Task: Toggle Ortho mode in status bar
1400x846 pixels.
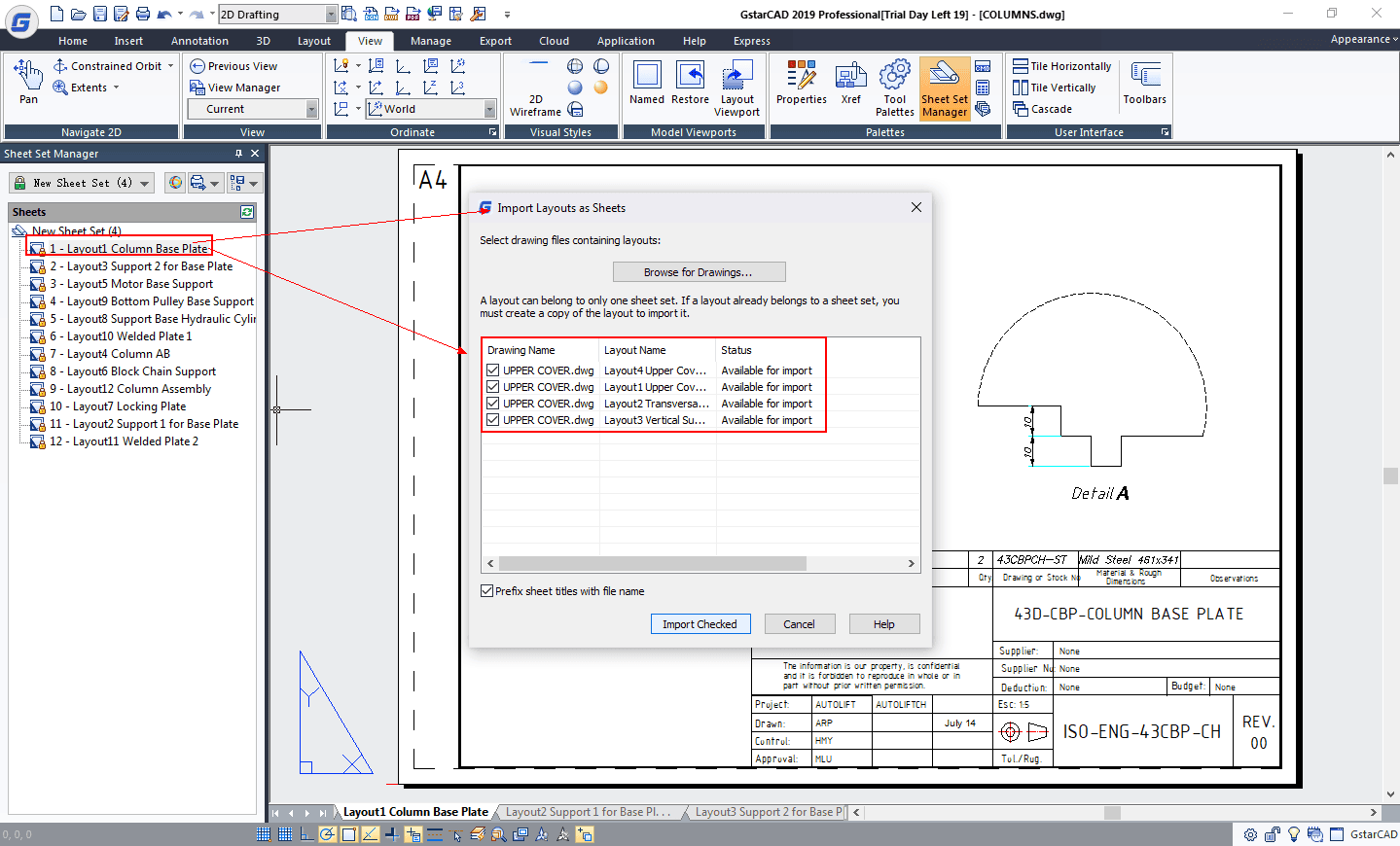Action: (306, 834)
